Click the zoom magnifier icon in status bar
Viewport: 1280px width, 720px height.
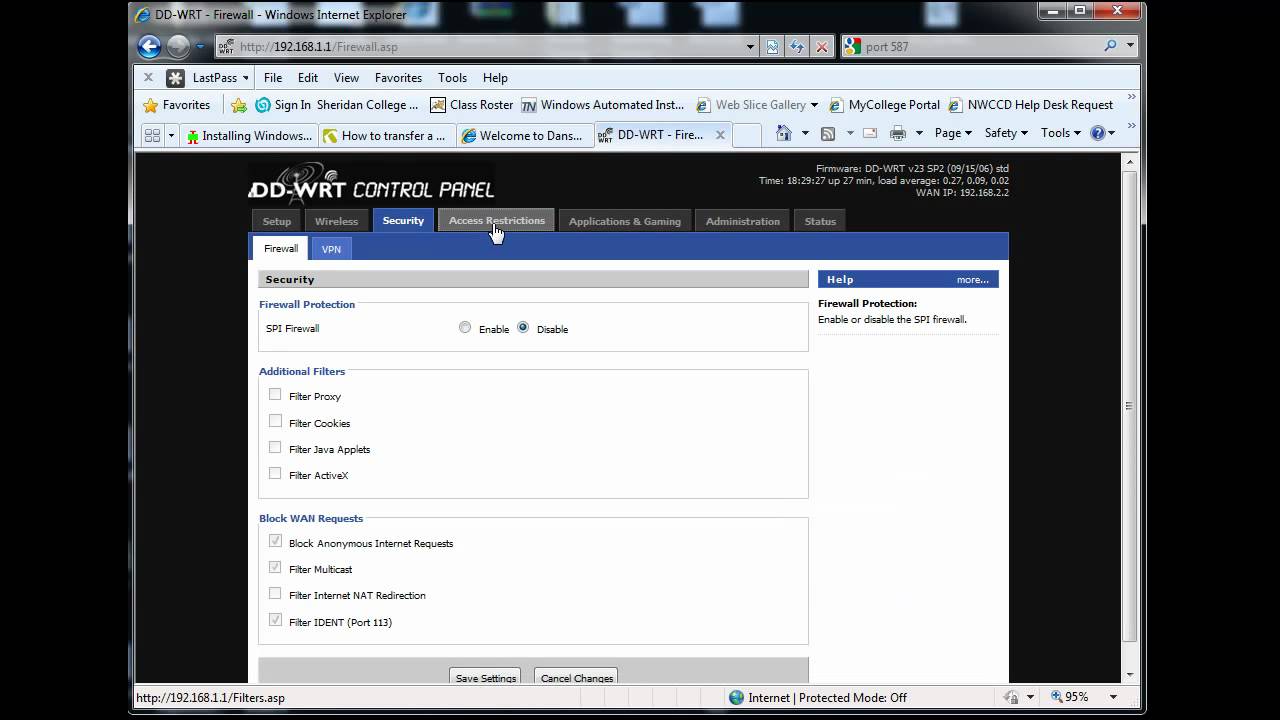[1056, 697]
